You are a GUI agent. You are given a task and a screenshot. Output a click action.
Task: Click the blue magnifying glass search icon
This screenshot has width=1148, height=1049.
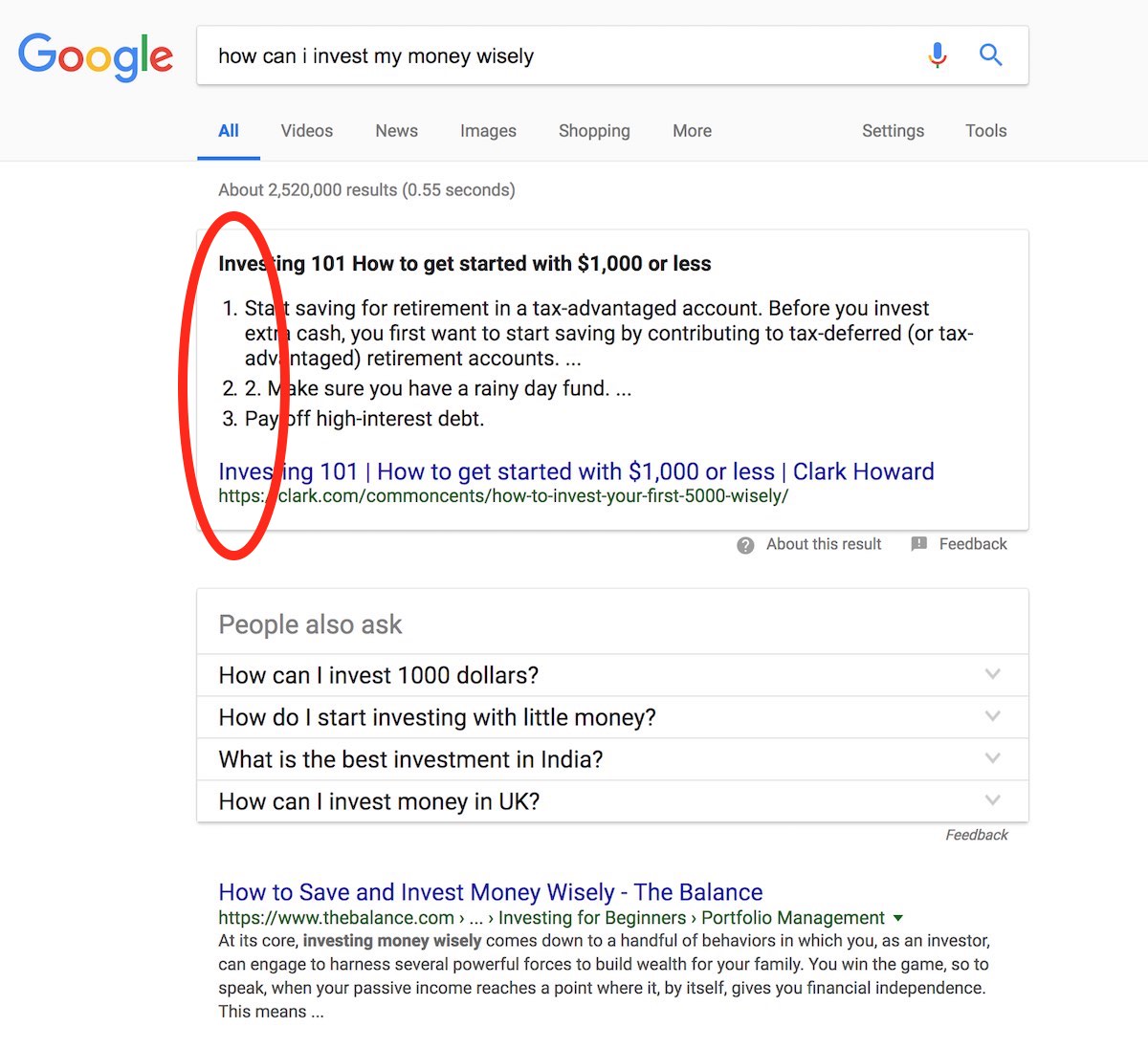[x=991, y=55]
